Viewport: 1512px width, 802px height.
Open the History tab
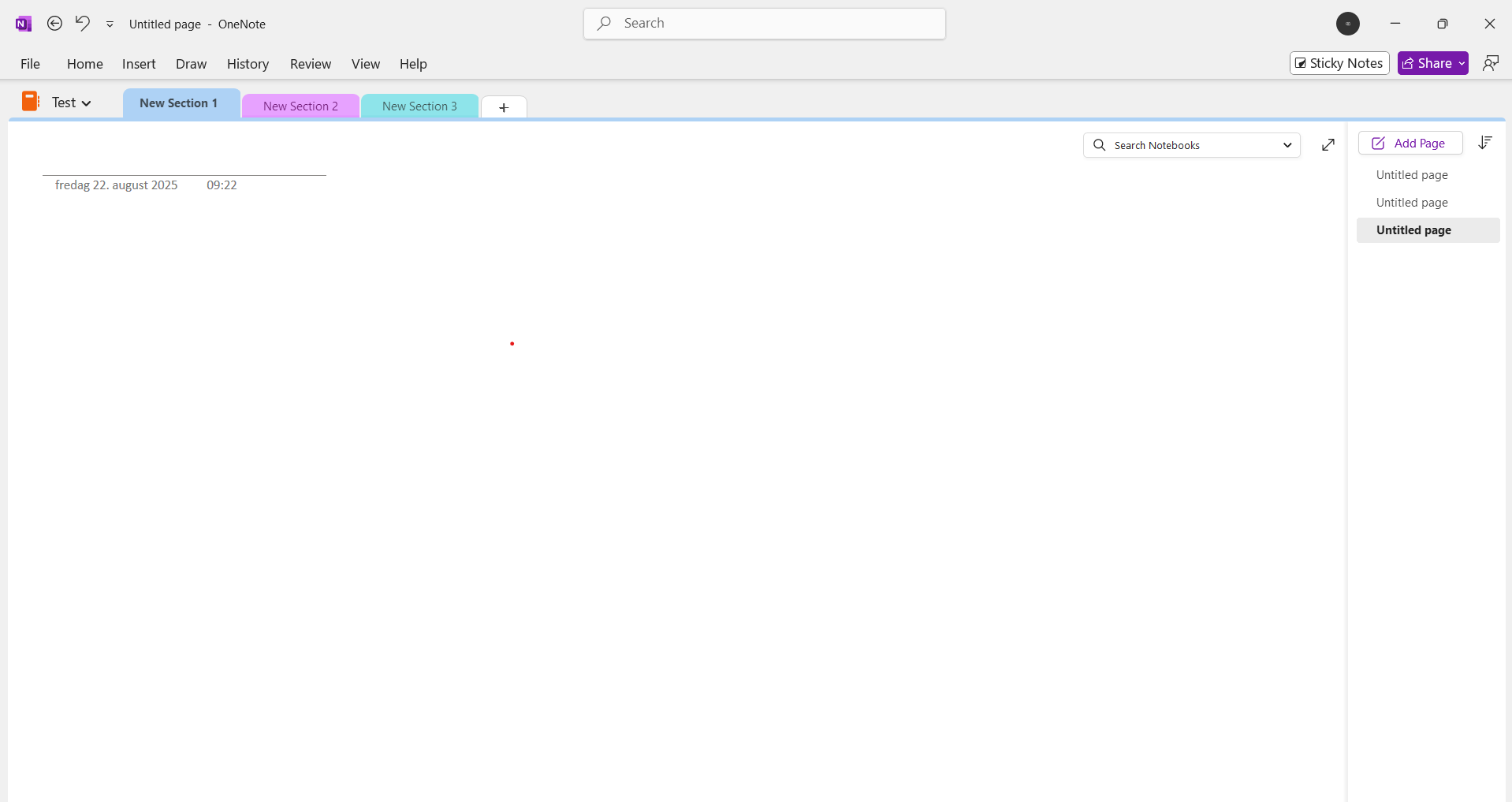248,64
